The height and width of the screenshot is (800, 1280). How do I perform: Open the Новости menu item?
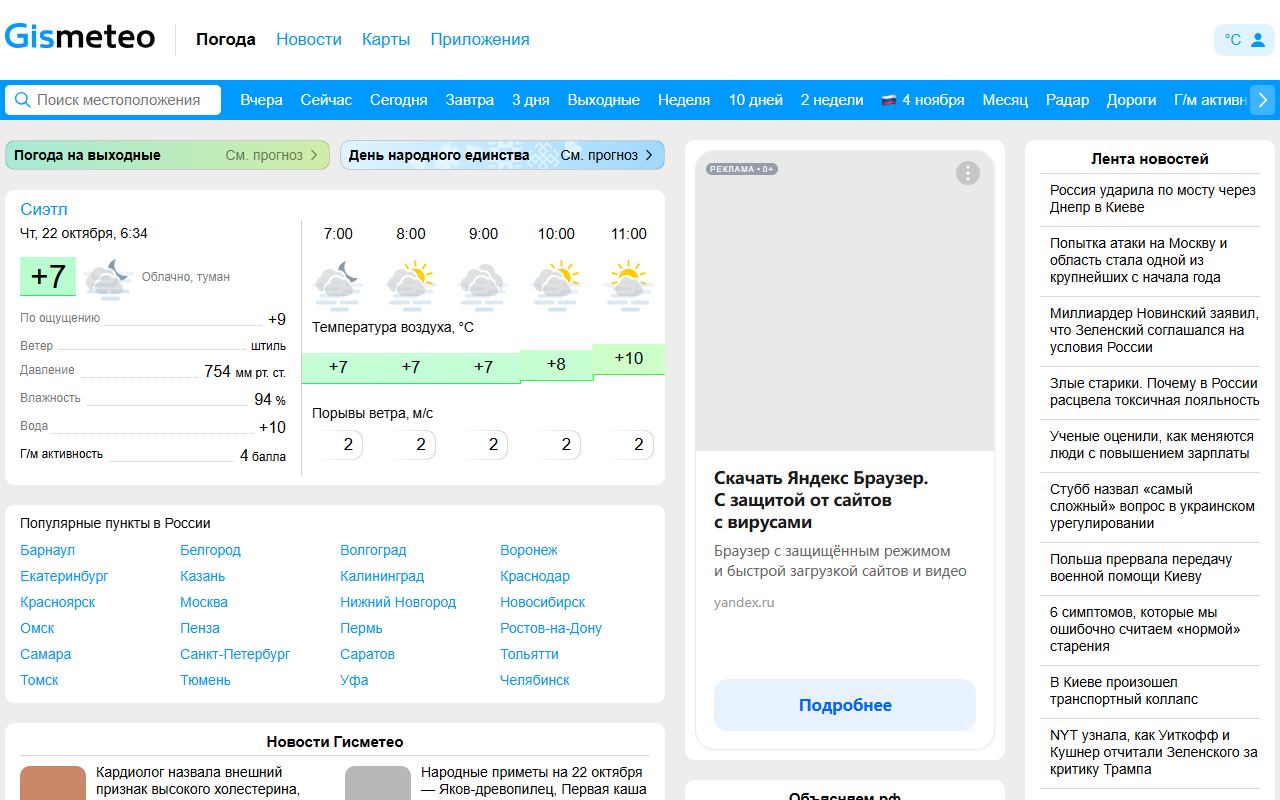309,39
